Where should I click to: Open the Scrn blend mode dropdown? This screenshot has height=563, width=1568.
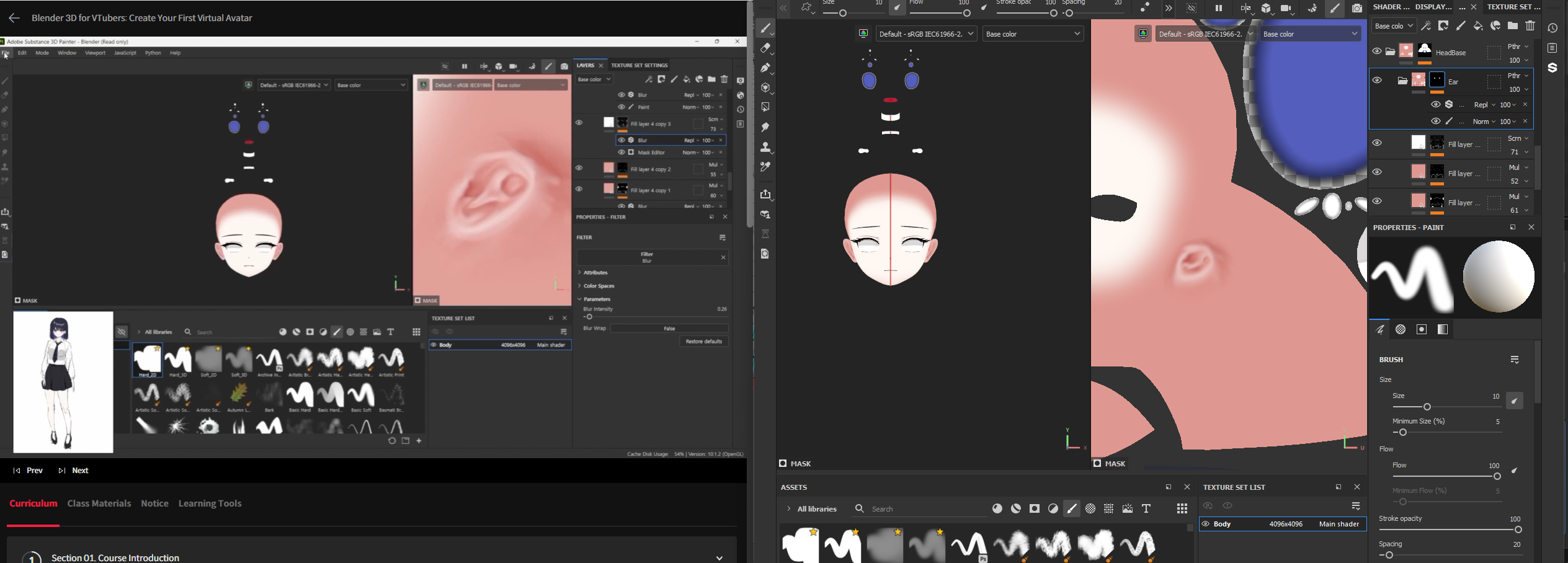click(1518, 138)
